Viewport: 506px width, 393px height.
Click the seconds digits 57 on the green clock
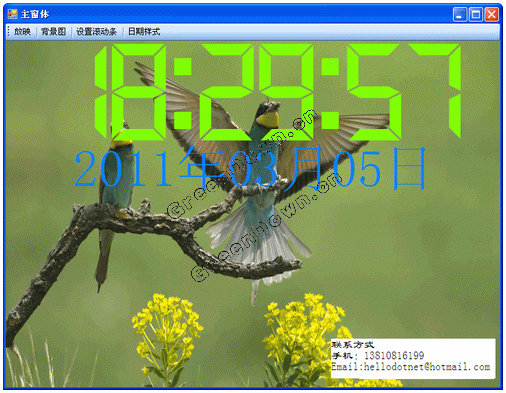point(404,92)
